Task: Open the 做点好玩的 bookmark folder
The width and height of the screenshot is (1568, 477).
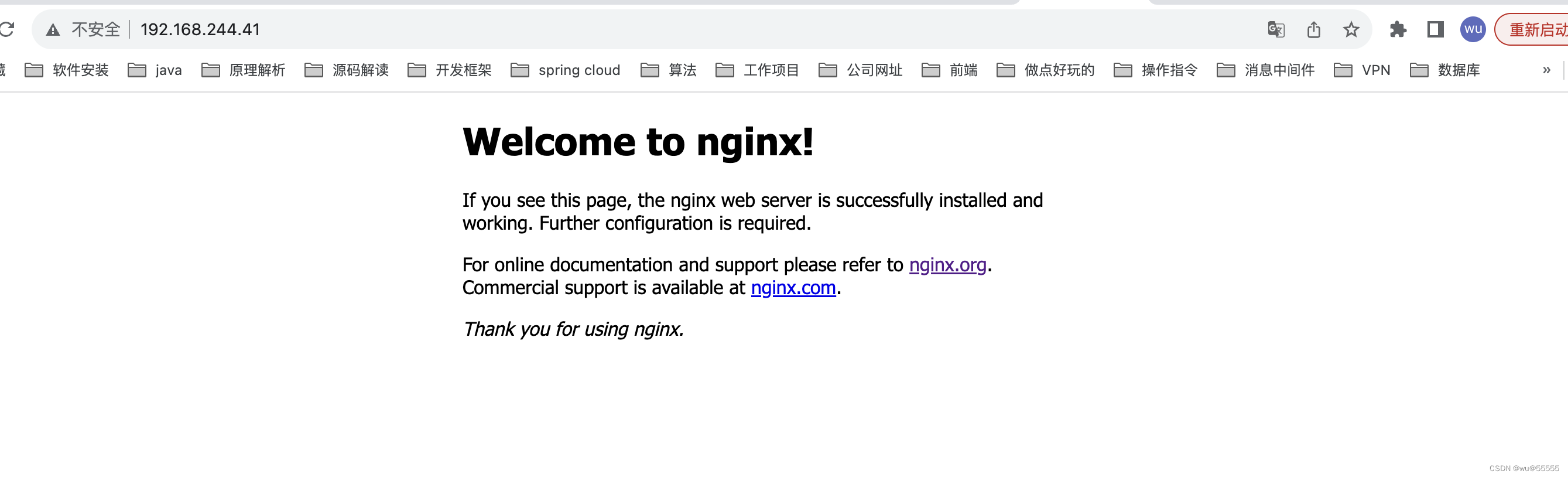Action: [x=1046, y=70]
